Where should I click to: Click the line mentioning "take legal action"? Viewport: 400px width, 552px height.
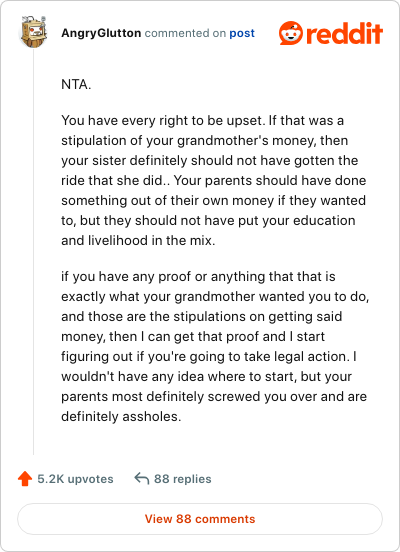coord(209,356)
